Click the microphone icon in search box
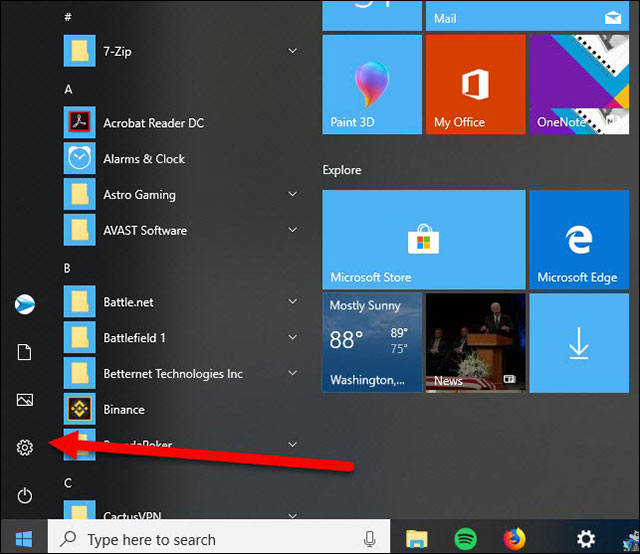 point(369,539)
